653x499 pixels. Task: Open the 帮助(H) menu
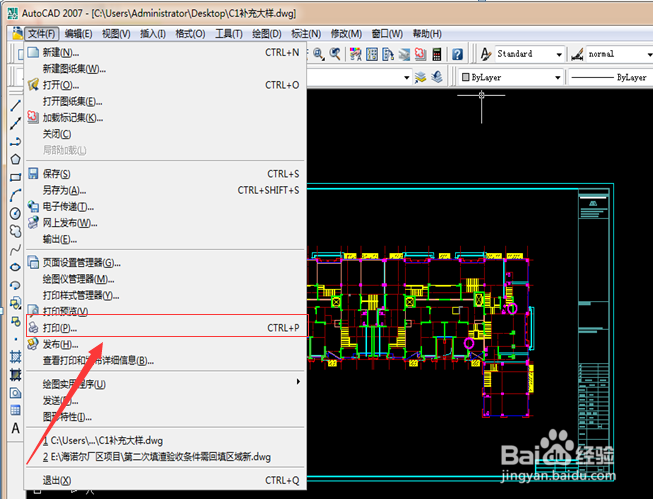(x=427, y=34)
